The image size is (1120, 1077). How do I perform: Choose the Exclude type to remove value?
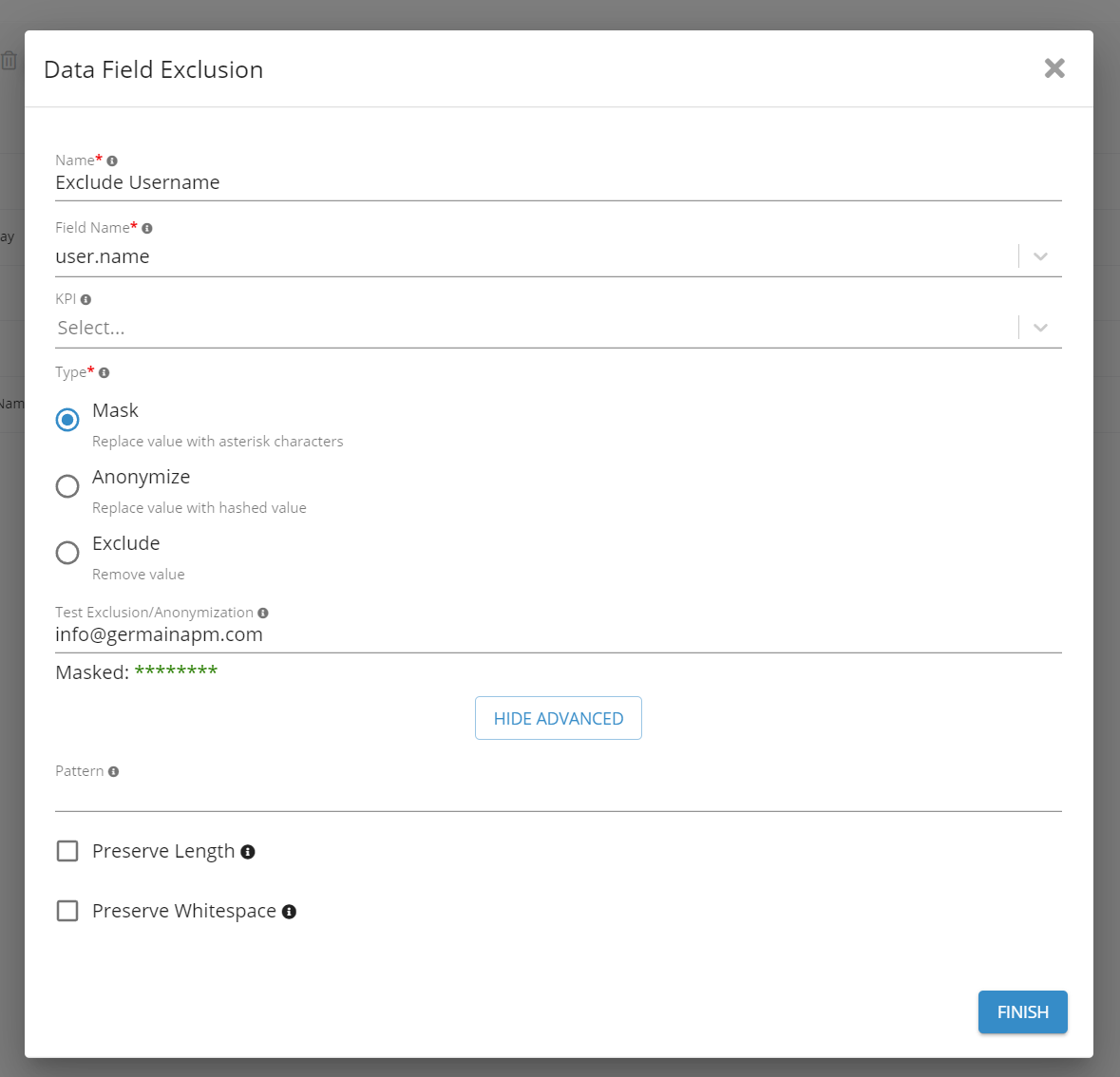point(66,552)
